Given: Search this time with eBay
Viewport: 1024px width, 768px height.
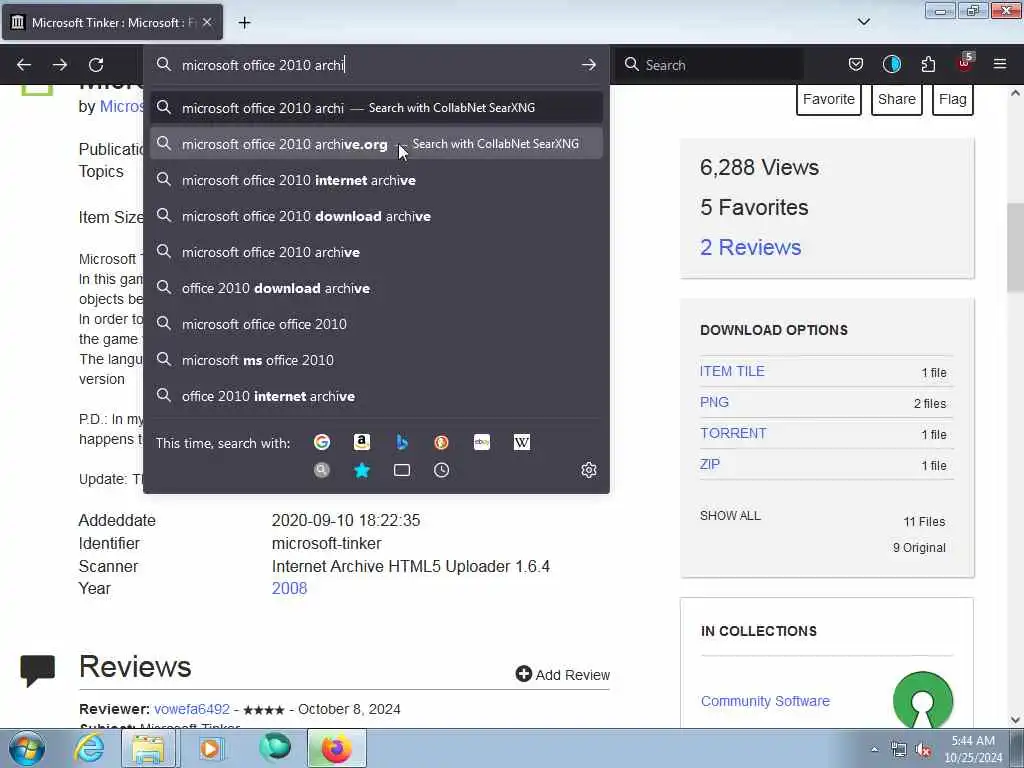Looking at the screenshot, I should [x=482, y=442].
